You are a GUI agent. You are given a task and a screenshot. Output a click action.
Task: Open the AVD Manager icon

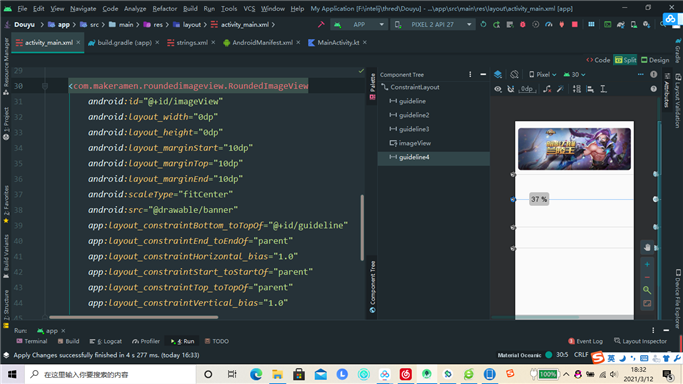(x=633, y=25)
